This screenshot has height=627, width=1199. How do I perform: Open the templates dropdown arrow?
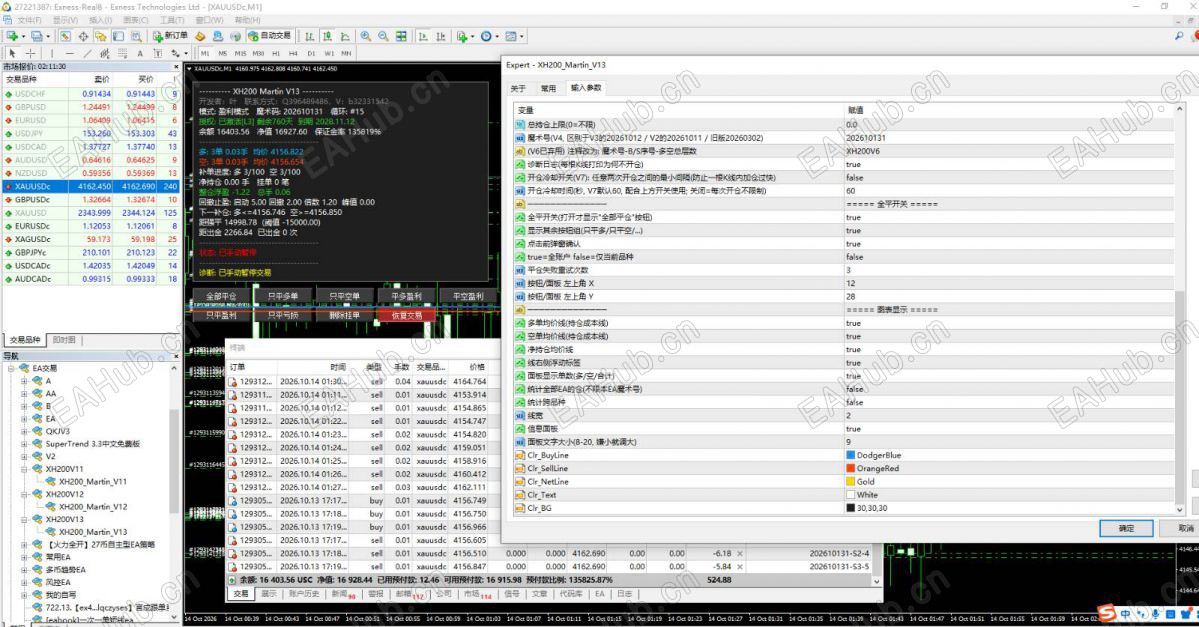coord(522,37)
